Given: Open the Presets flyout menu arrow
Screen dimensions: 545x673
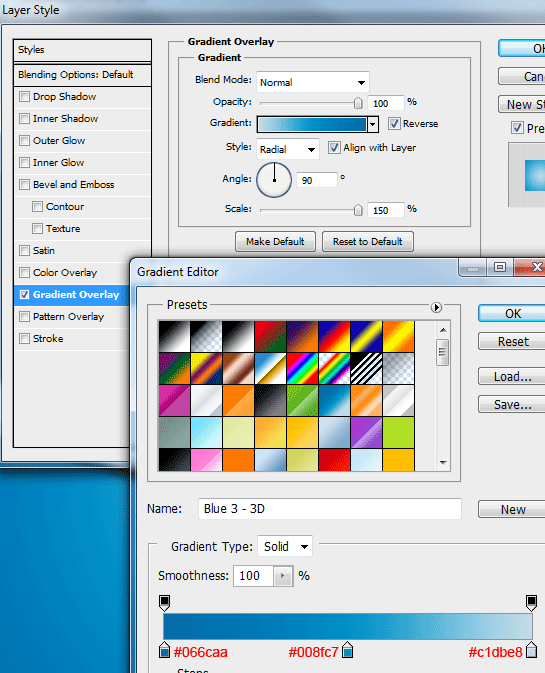Looking at the screenshot, I should pyautogui.click(x=436, y=307).
